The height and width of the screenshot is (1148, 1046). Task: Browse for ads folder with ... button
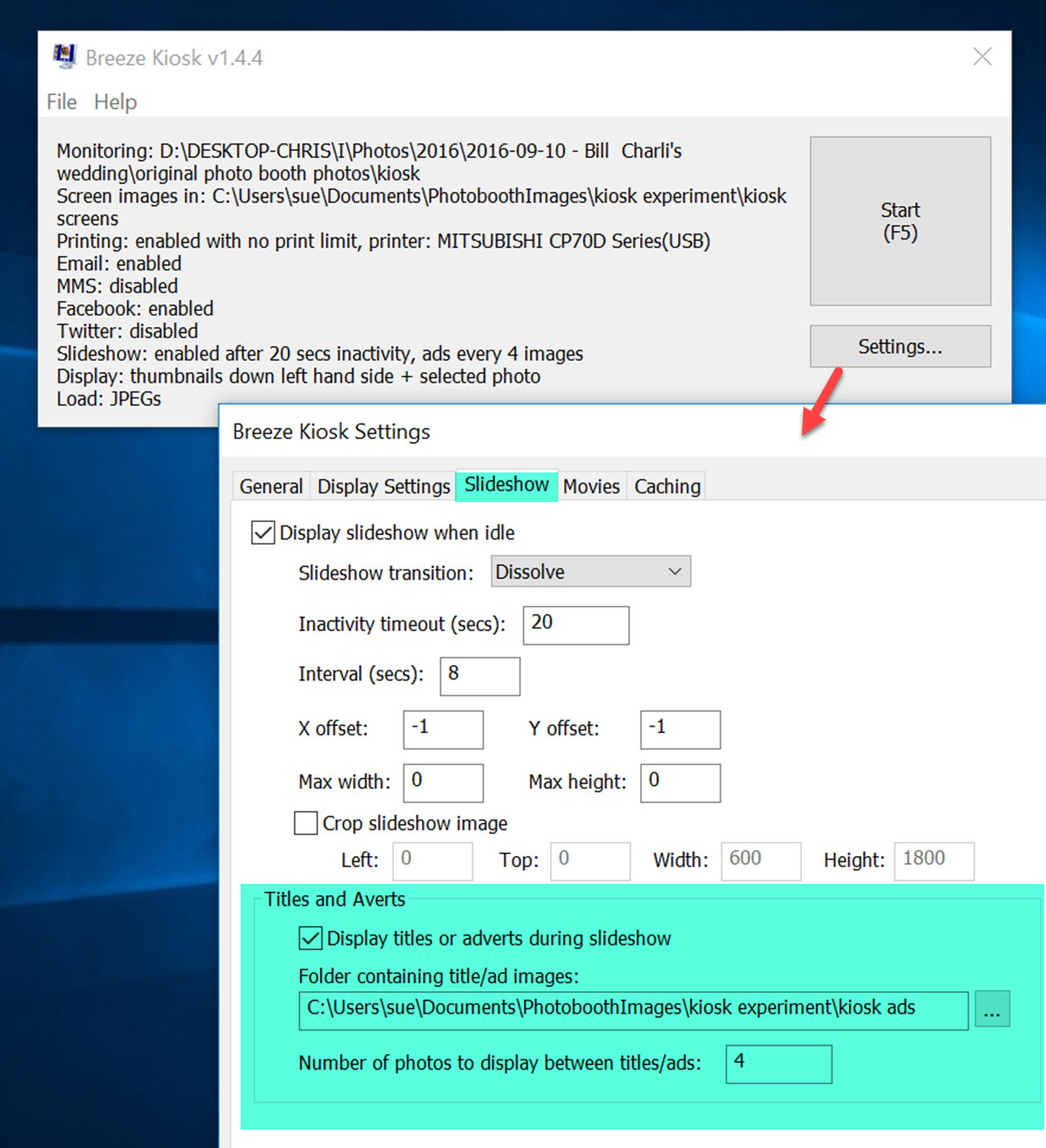point(992,1009)
